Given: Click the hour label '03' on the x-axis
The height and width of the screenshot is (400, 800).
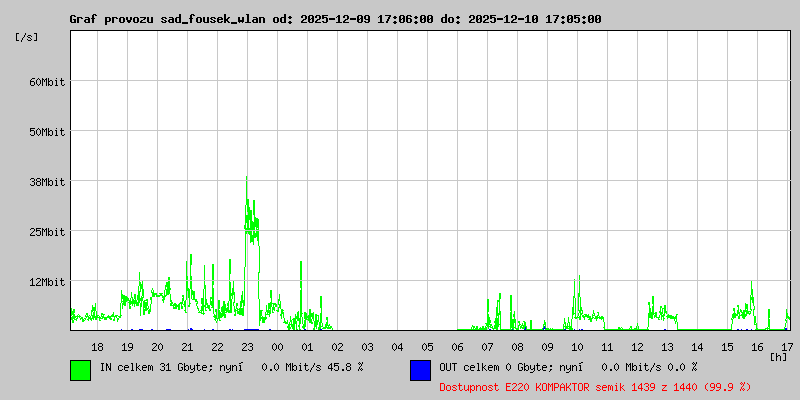Looking at the screenshot, I should pyautogui.click(x=367, y=347).
